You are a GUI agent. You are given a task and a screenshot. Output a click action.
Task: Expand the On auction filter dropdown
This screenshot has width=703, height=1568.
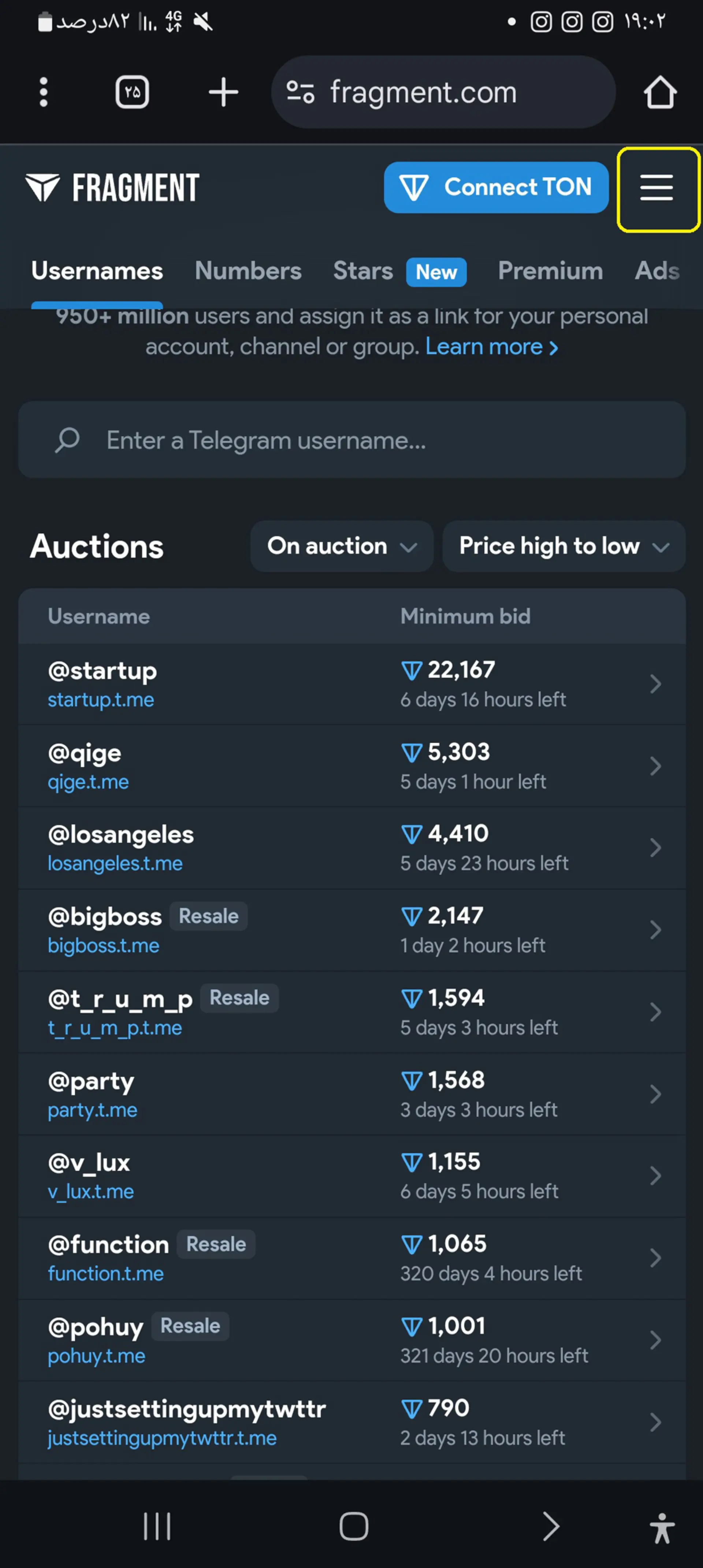pos(342,546)
